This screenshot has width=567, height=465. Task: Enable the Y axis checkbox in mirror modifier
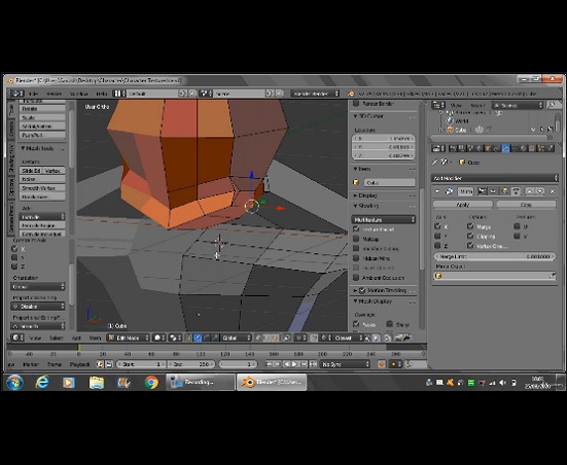(437, 236)
